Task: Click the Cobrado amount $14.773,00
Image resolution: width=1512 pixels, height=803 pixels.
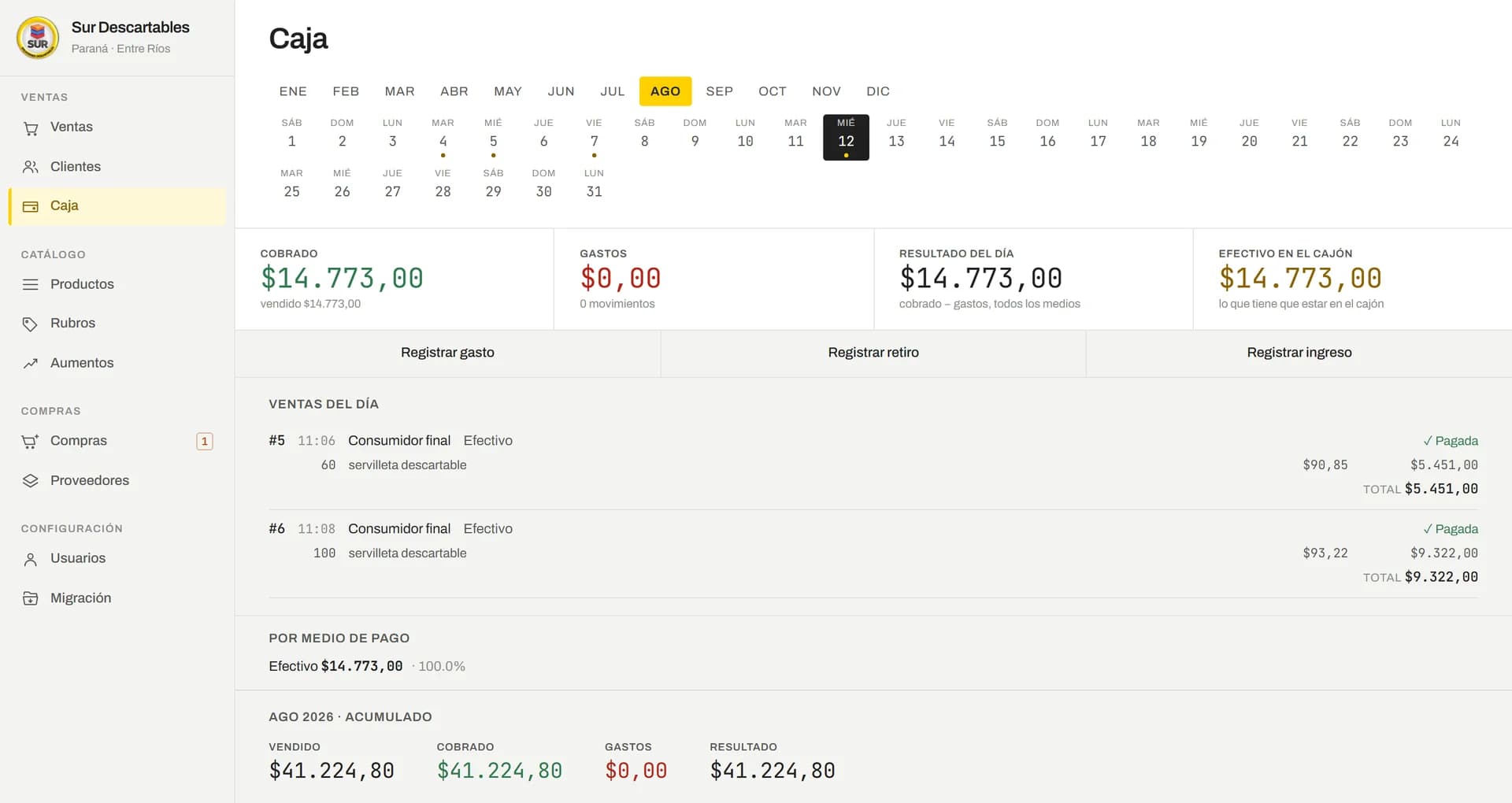Action: (342, 278)
